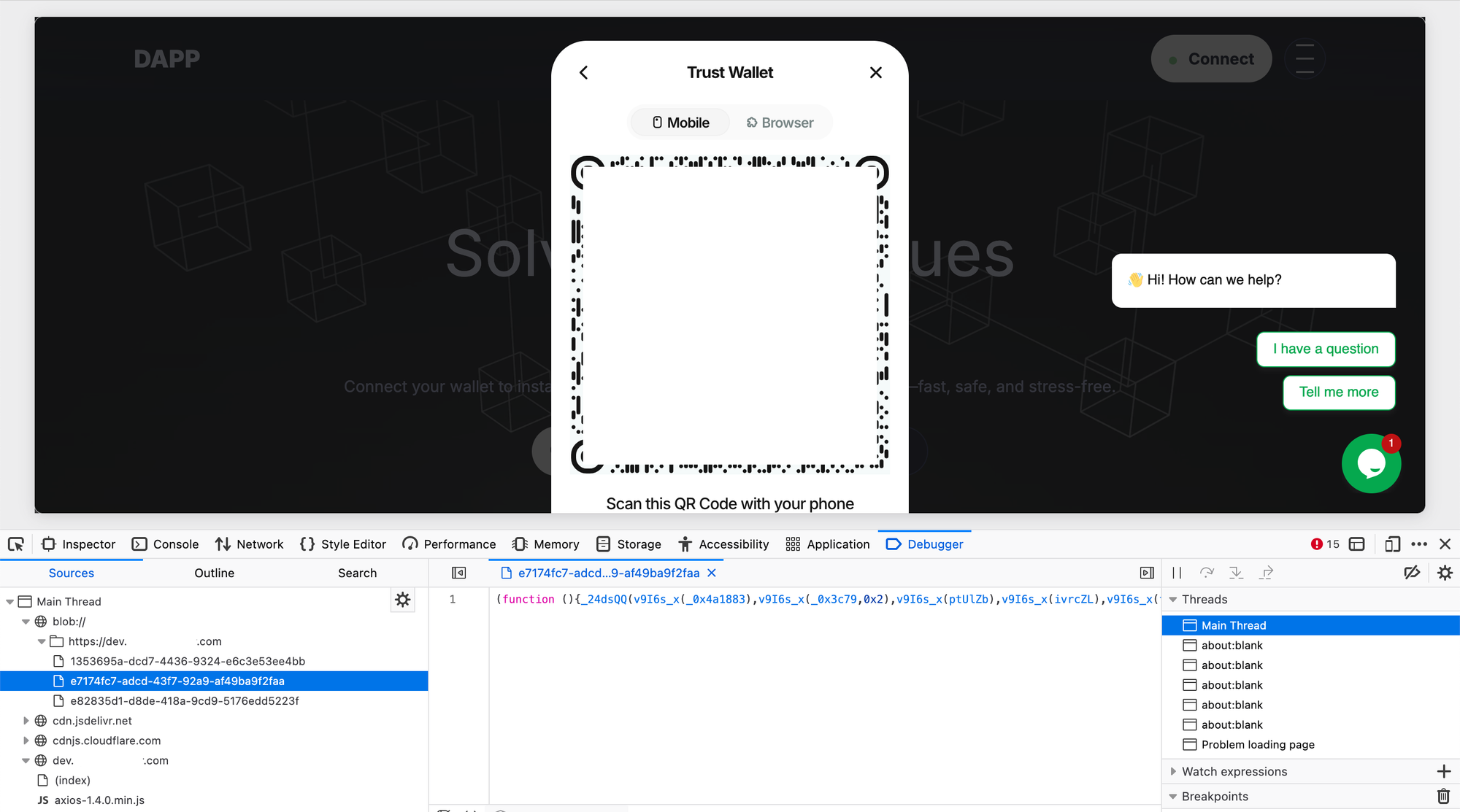
Task: Select axios-1.4.0.min.js source file
Action: coord(99,800)
